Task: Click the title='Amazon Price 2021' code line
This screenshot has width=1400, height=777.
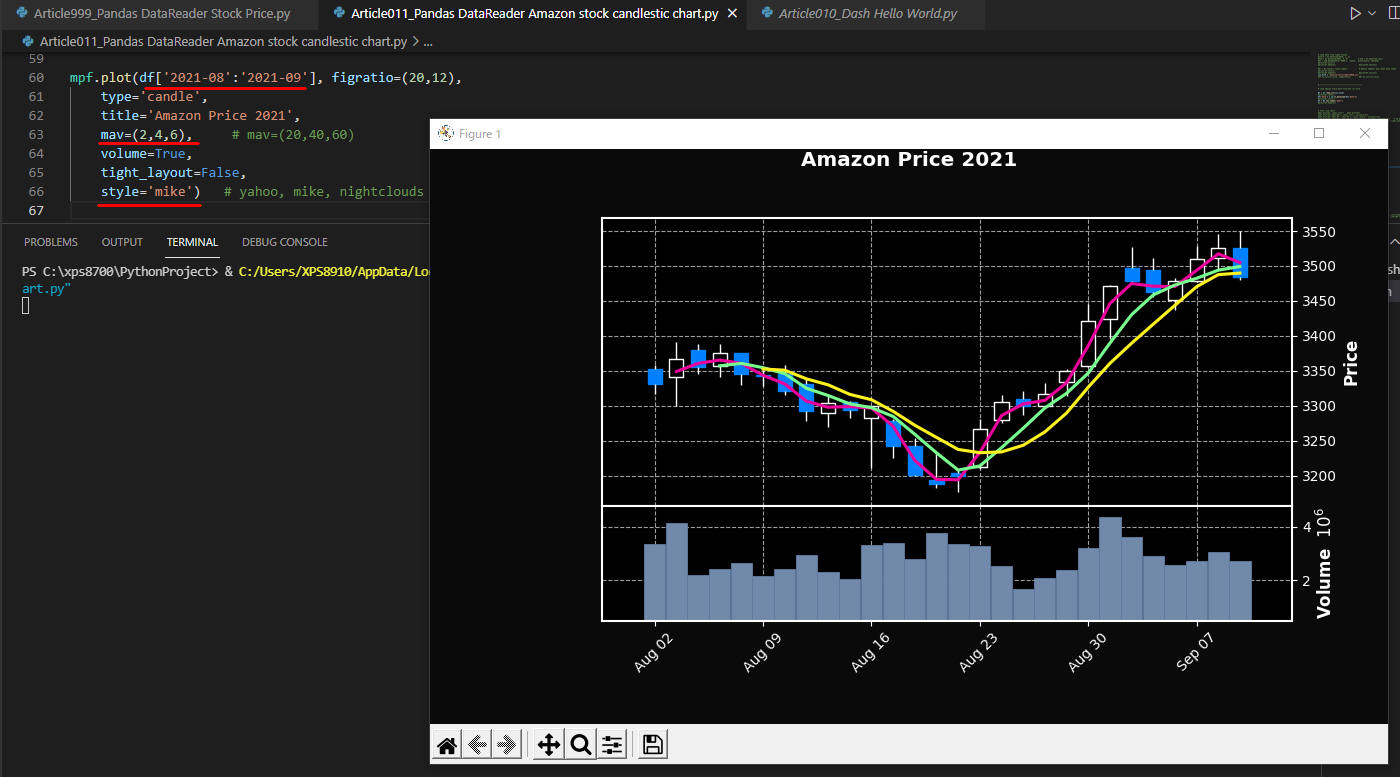Action: pos(200,116)
